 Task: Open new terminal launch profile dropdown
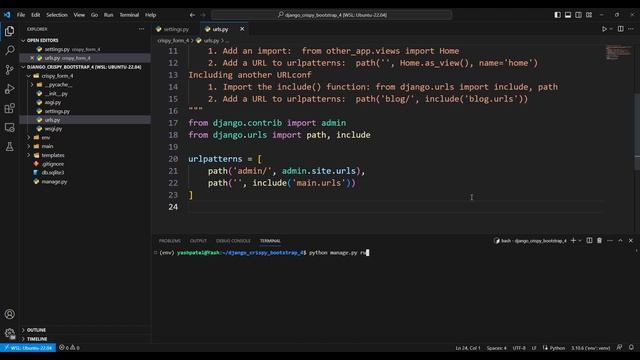(x=580, y=241)
